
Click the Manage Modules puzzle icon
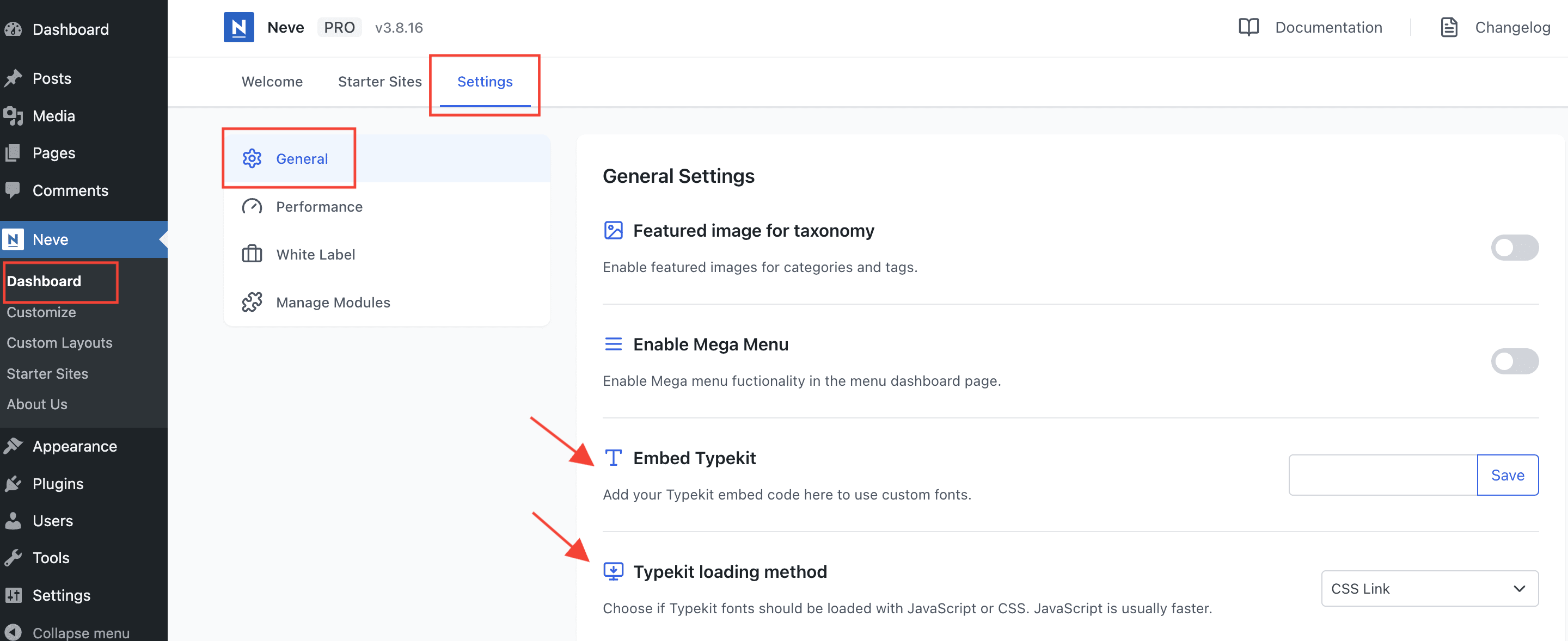pos(252,302)
